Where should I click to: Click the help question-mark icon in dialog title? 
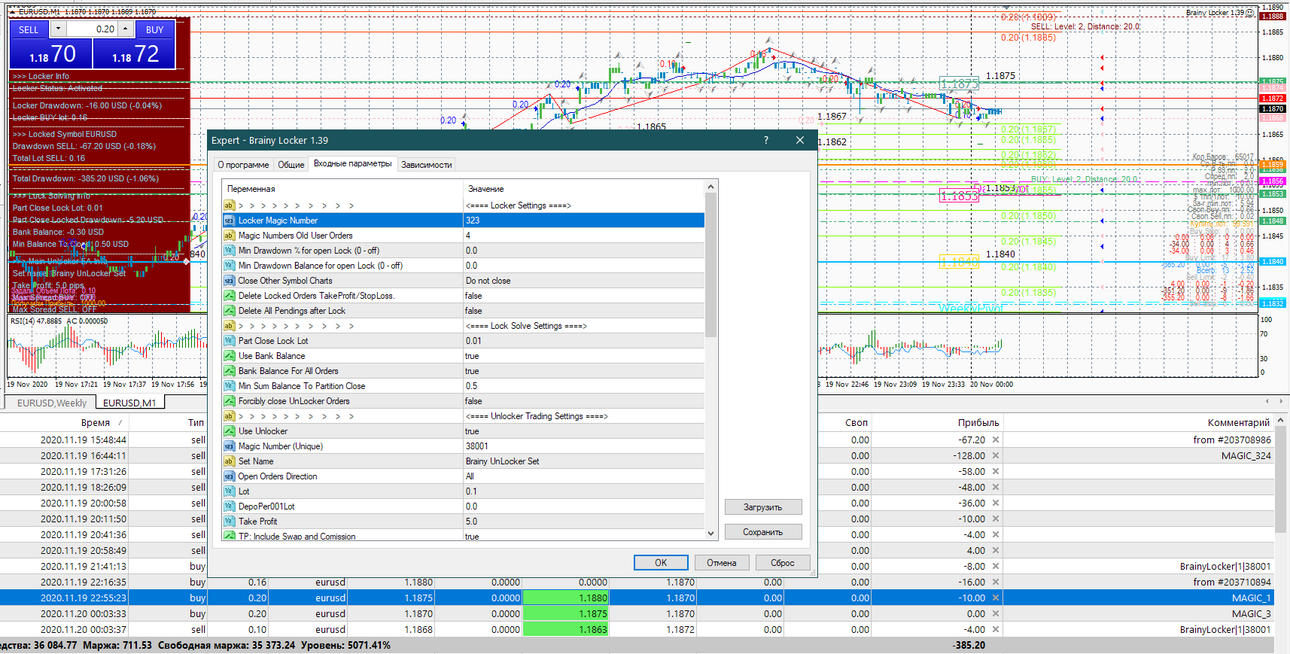766,141
